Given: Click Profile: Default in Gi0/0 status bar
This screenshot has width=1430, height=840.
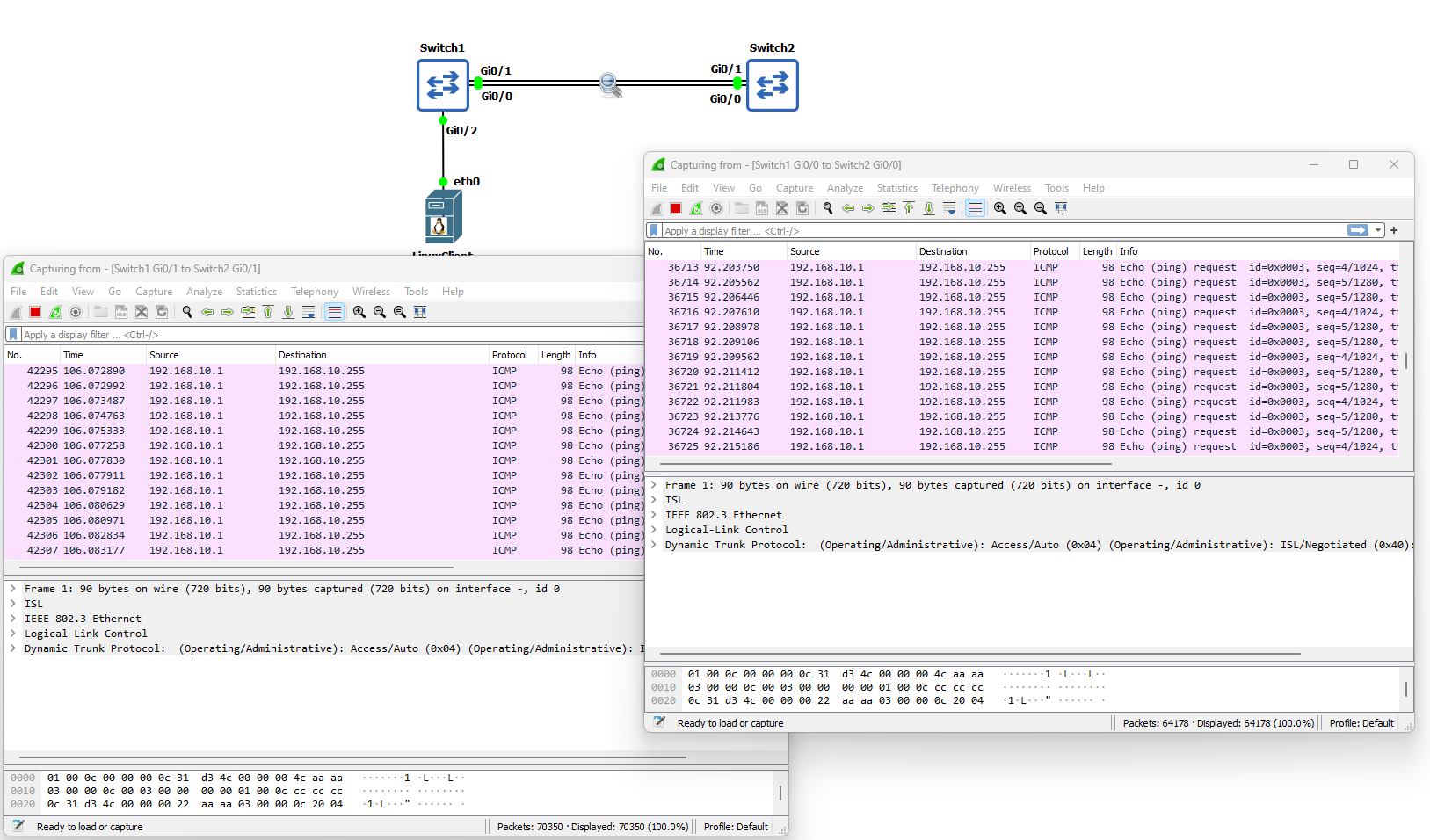Looking at the screenshot, I should point(1361,723).
